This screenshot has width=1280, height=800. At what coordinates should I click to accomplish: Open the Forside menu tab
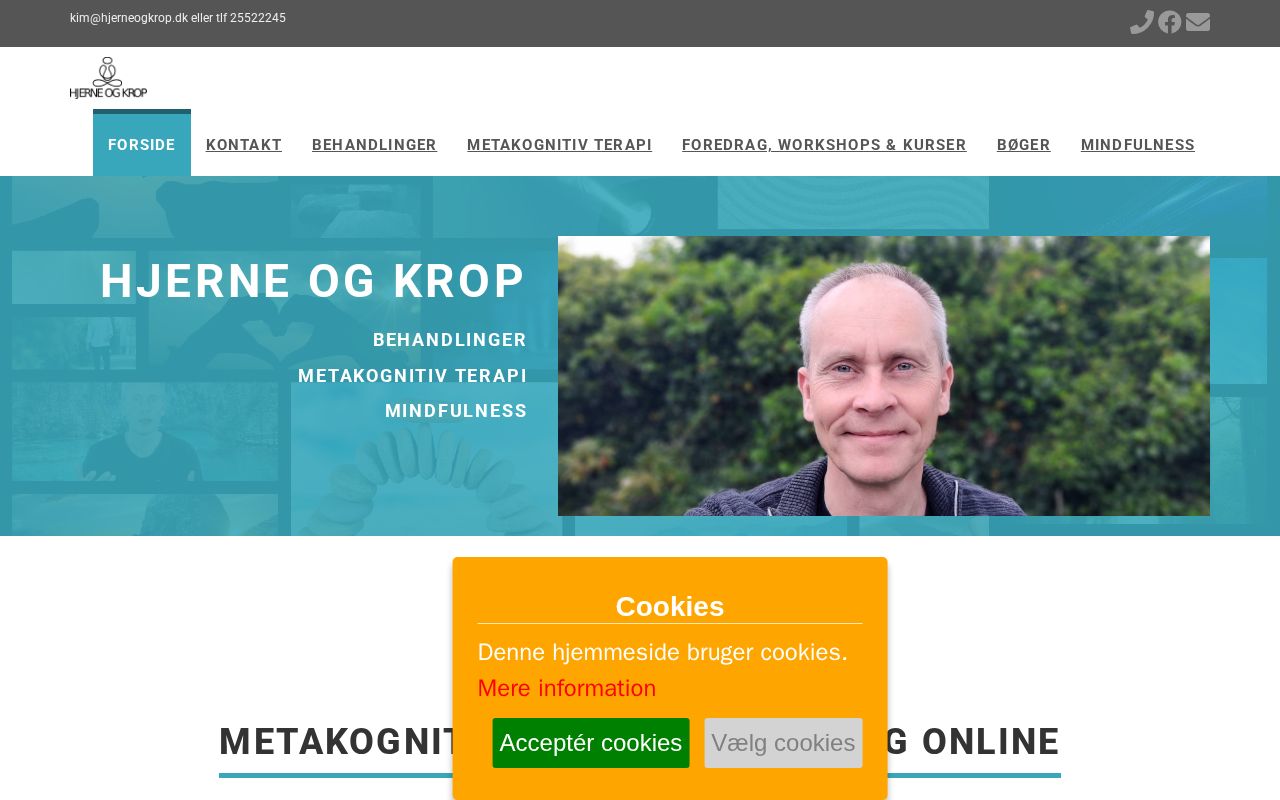coord(142,145)
